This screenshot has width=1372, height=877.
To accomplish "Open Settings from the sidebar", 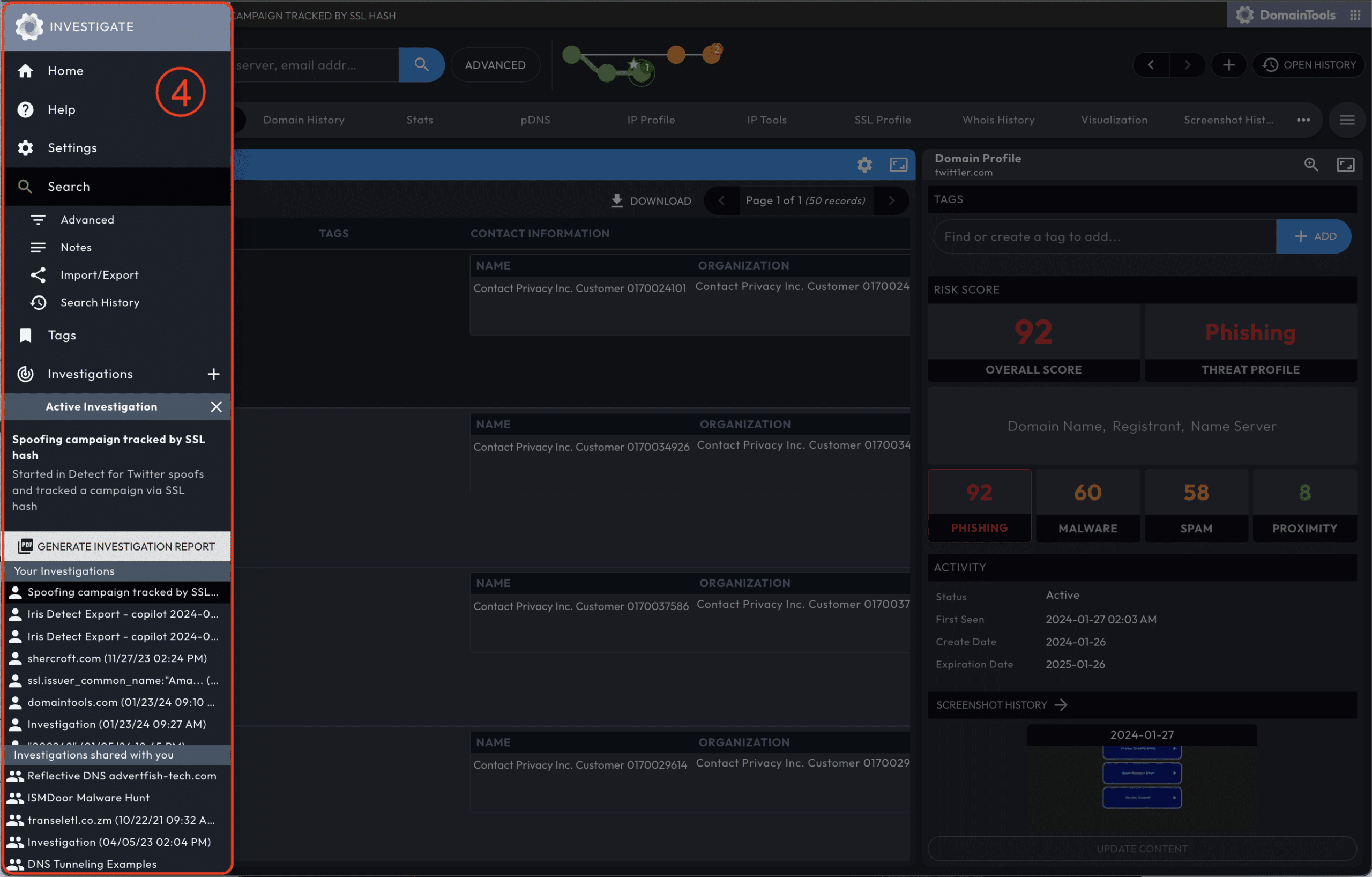I will (72, 148).
